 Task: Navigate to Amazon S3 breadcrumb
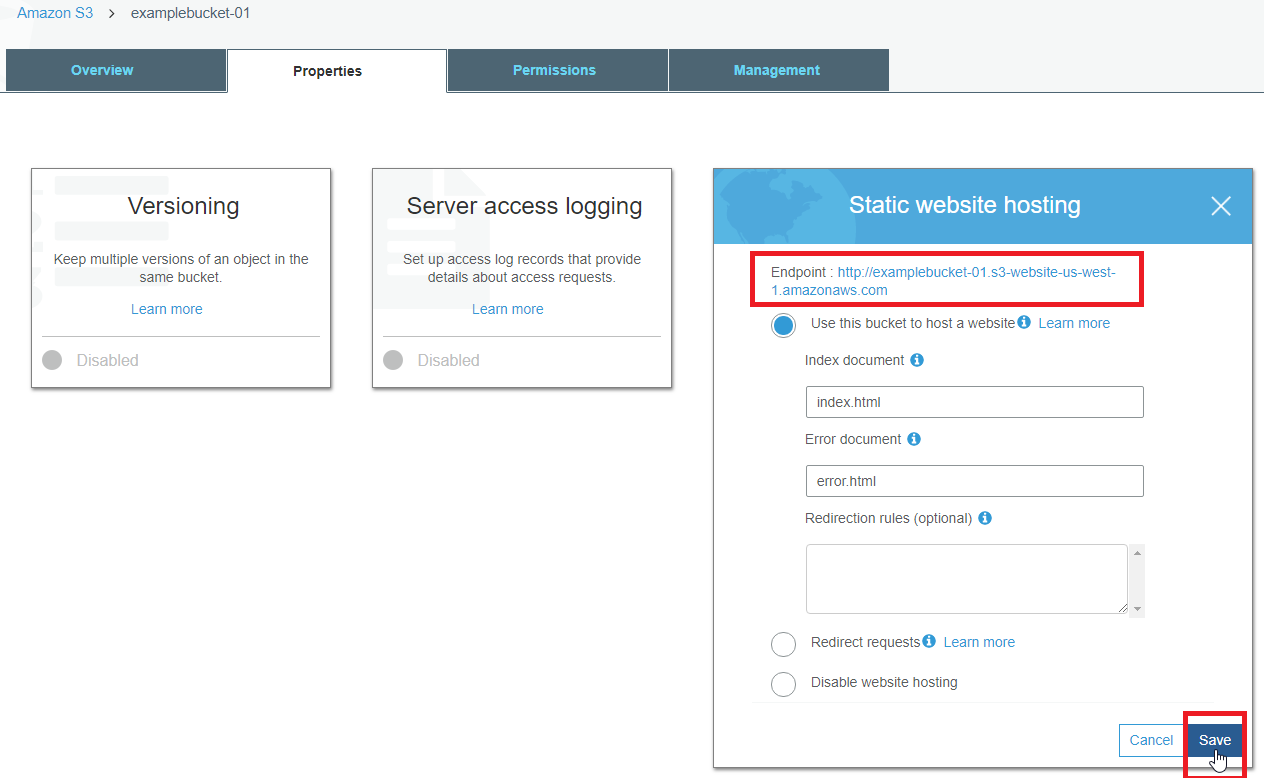click(x=55, y=13)
